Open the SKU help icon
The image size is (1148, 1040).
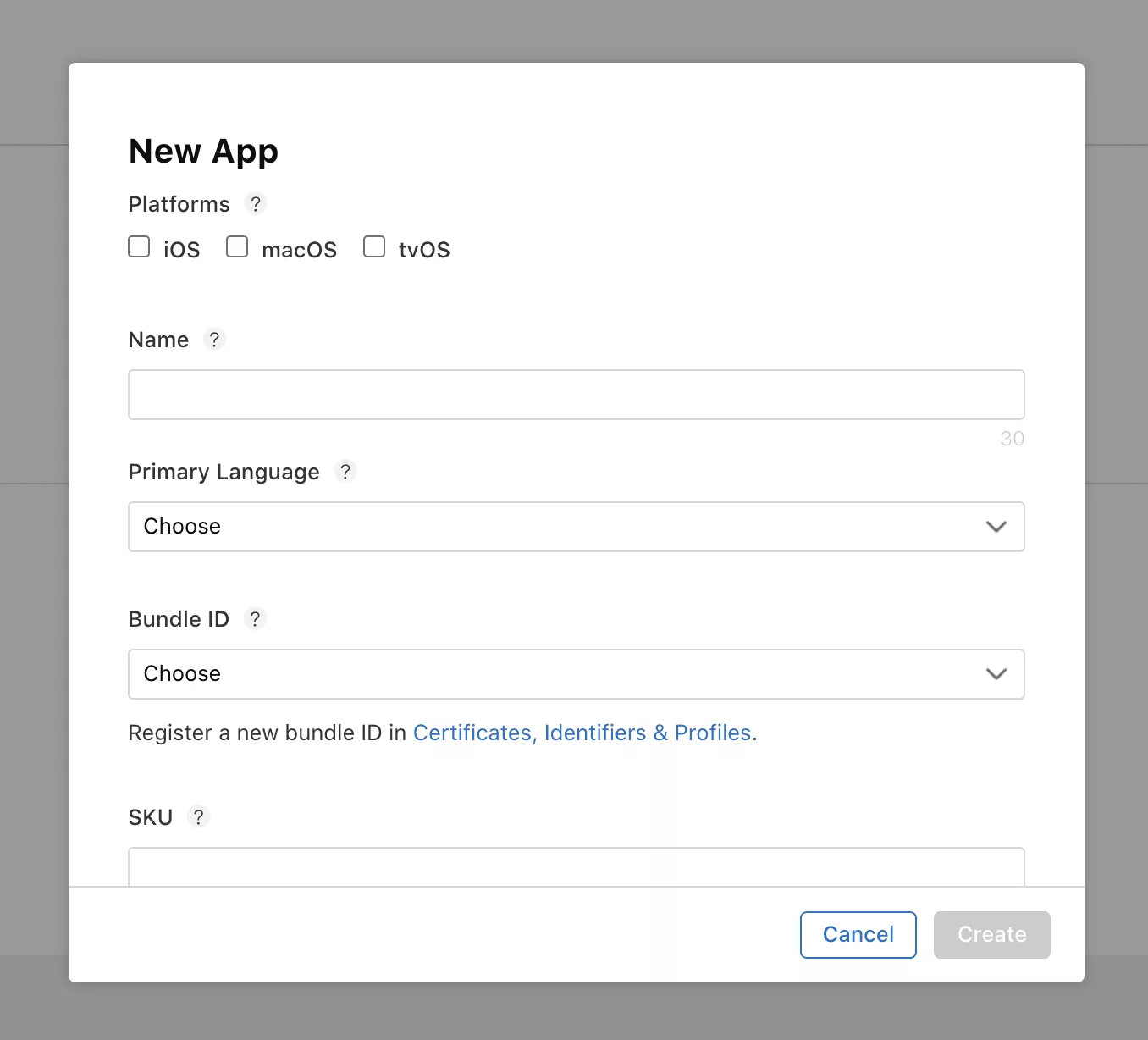199,817
